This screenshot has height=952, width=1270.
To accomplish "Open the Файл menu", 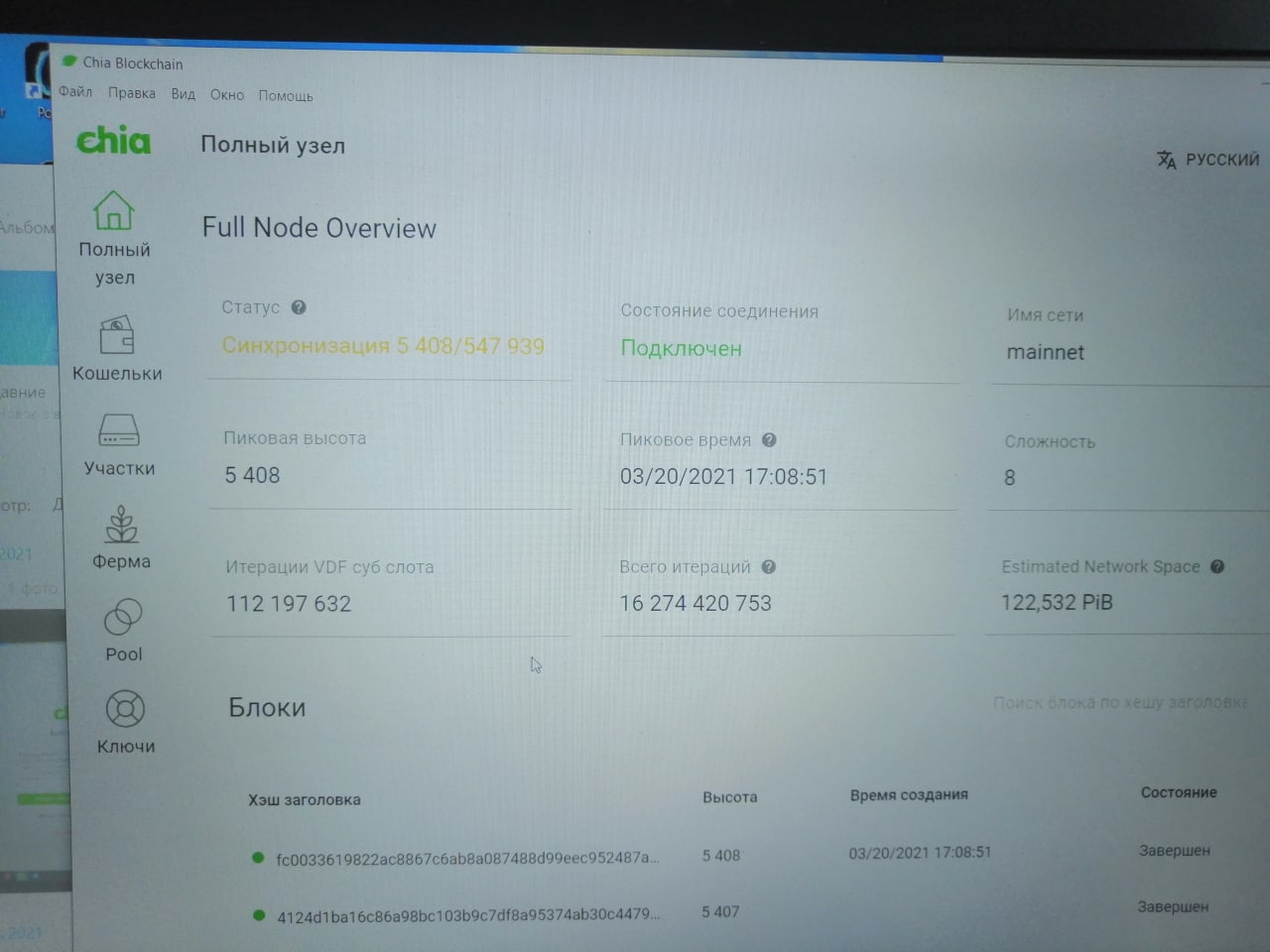I will (x=75, y=91).
